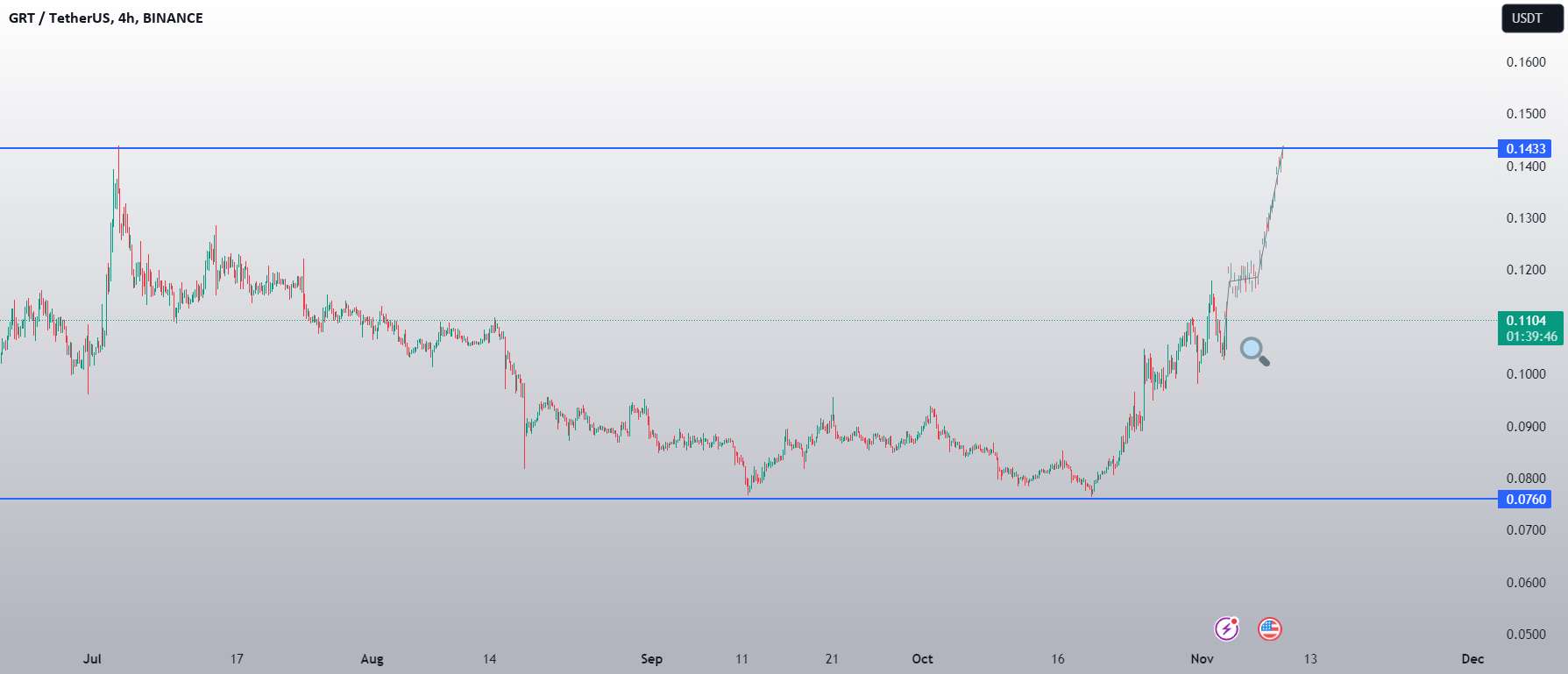Click the 0.0900 price axis label

1526,427
